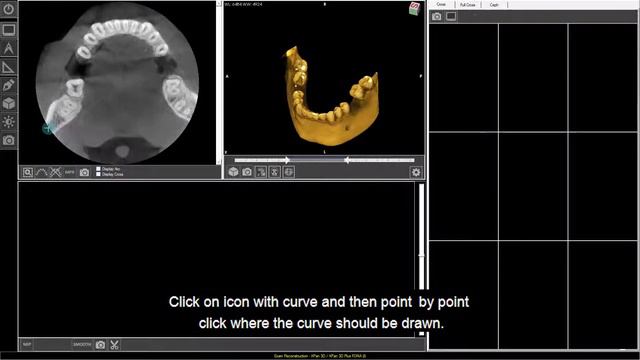Select the compass measurement tool
Viewport: 640px width, 360px height.
(8, 48)
